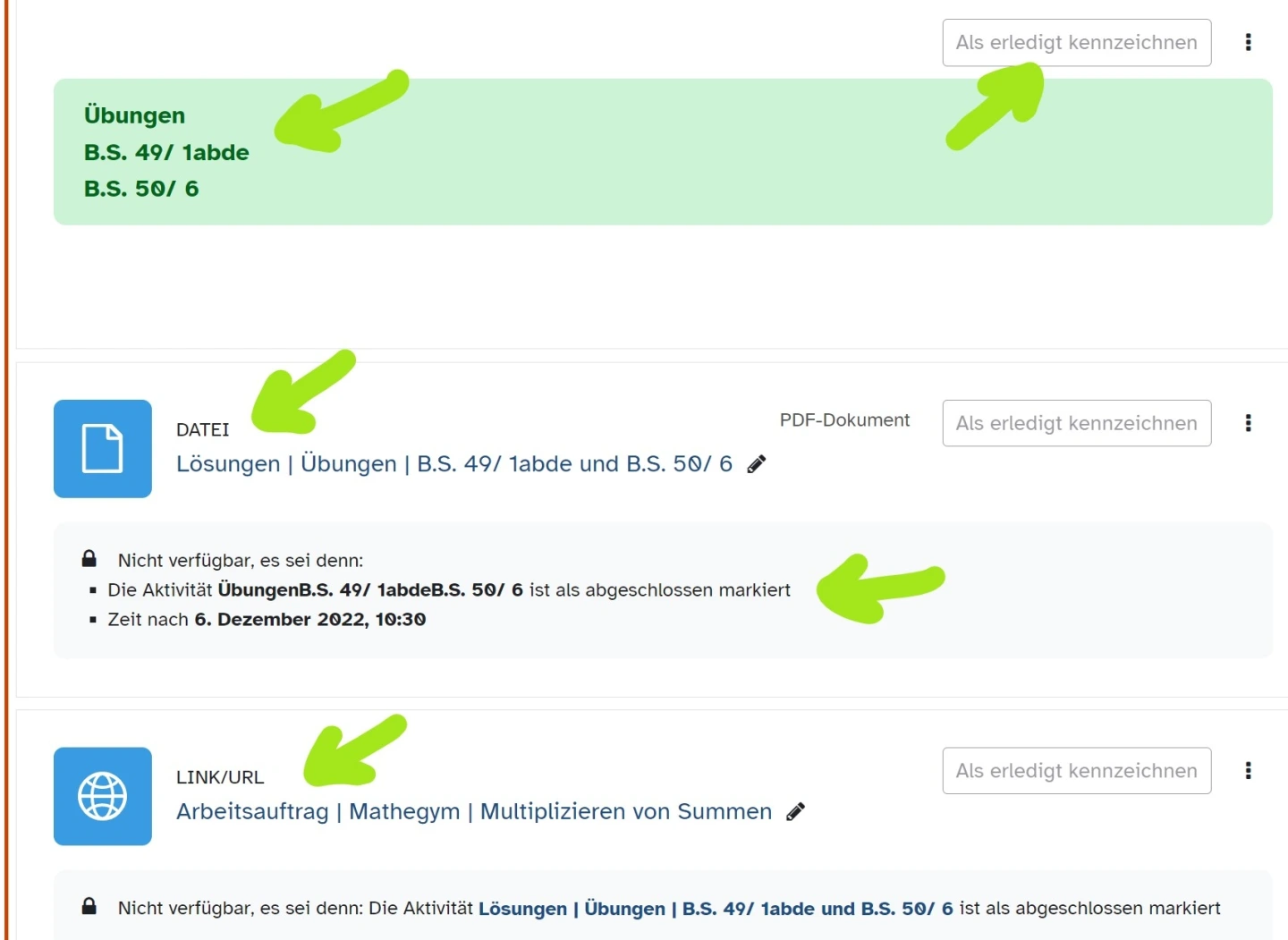1288x940 pixels.
Task: Mark the Übungen label as done
Action: pyautogui.click(x=1076, y=43)
